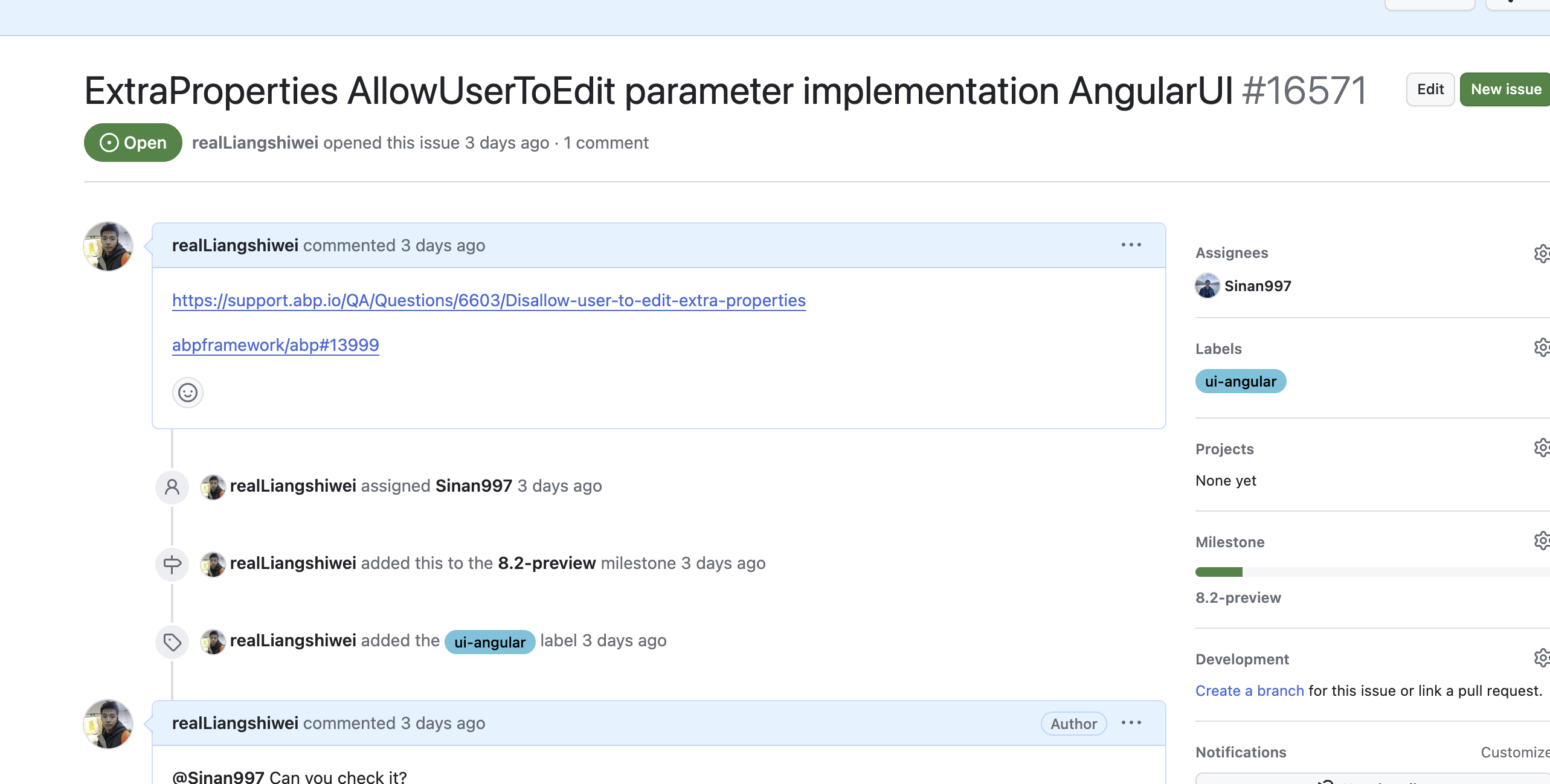Click the Create a branch link
Screen dimensions: 1550x784
click(x=1249, y=690)
